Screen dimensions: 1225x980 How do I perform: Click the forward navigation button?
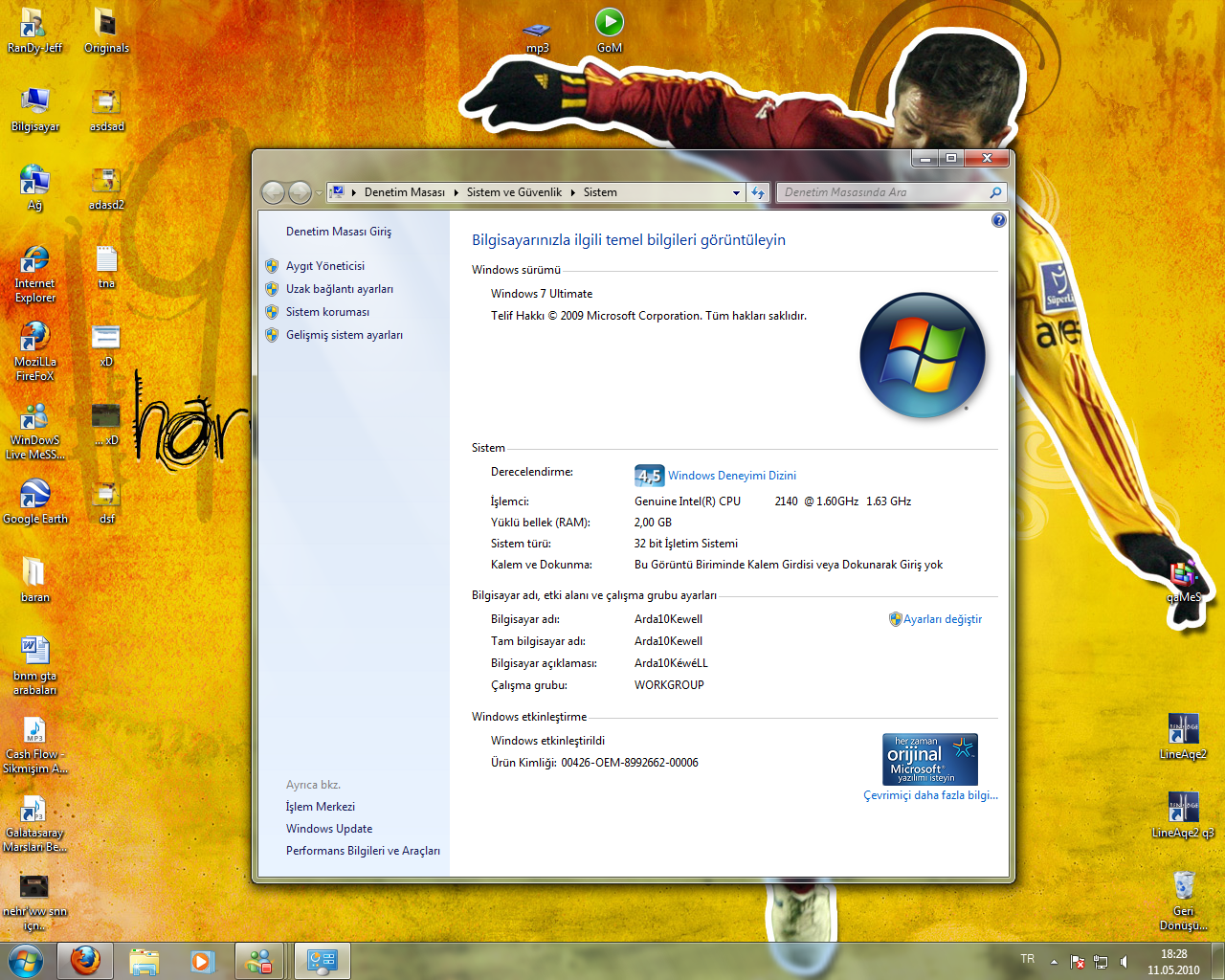(300, 193)
